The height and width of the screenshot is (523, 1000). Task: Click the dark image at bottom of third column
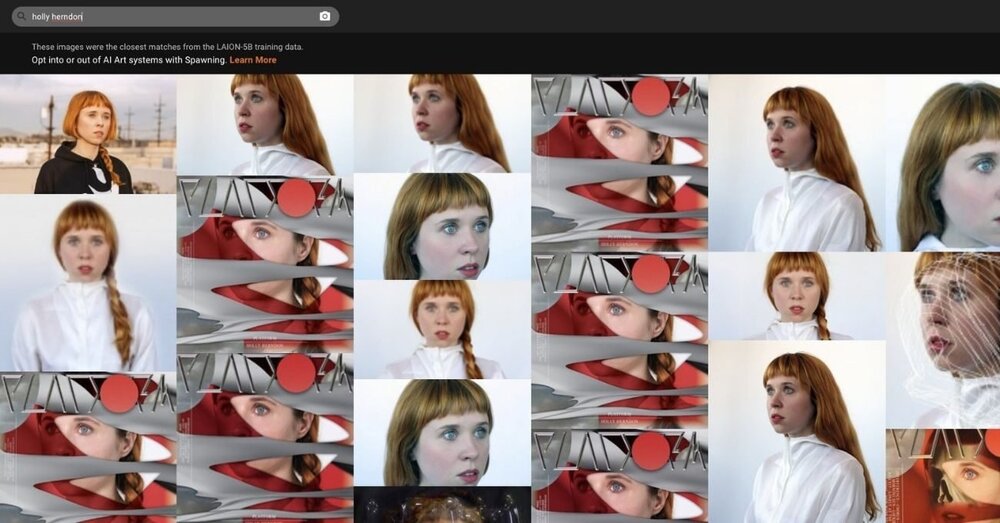coord(442,505)
